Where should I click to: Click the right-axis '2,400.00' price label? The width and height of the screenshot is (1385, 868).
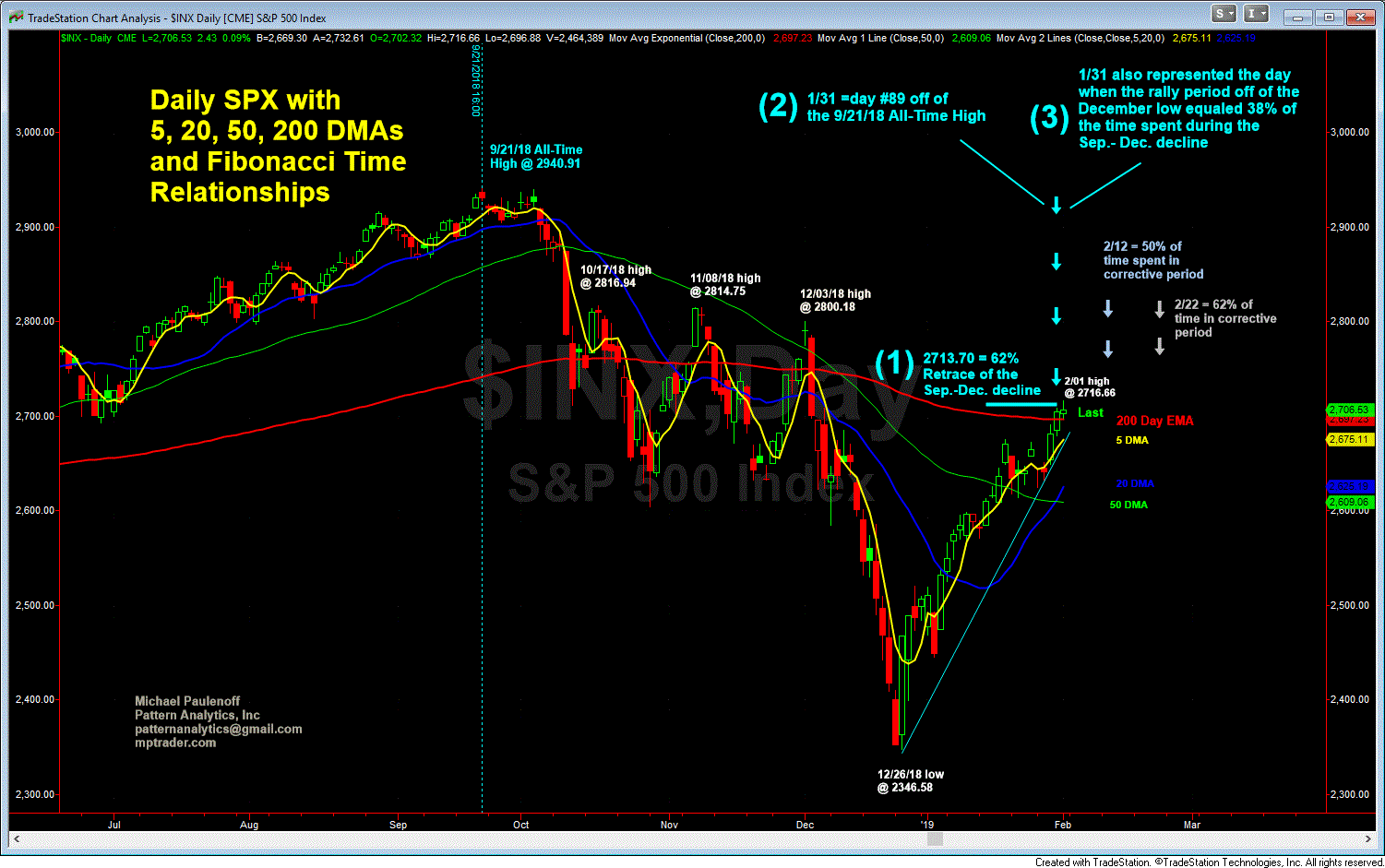[1349, 699]
